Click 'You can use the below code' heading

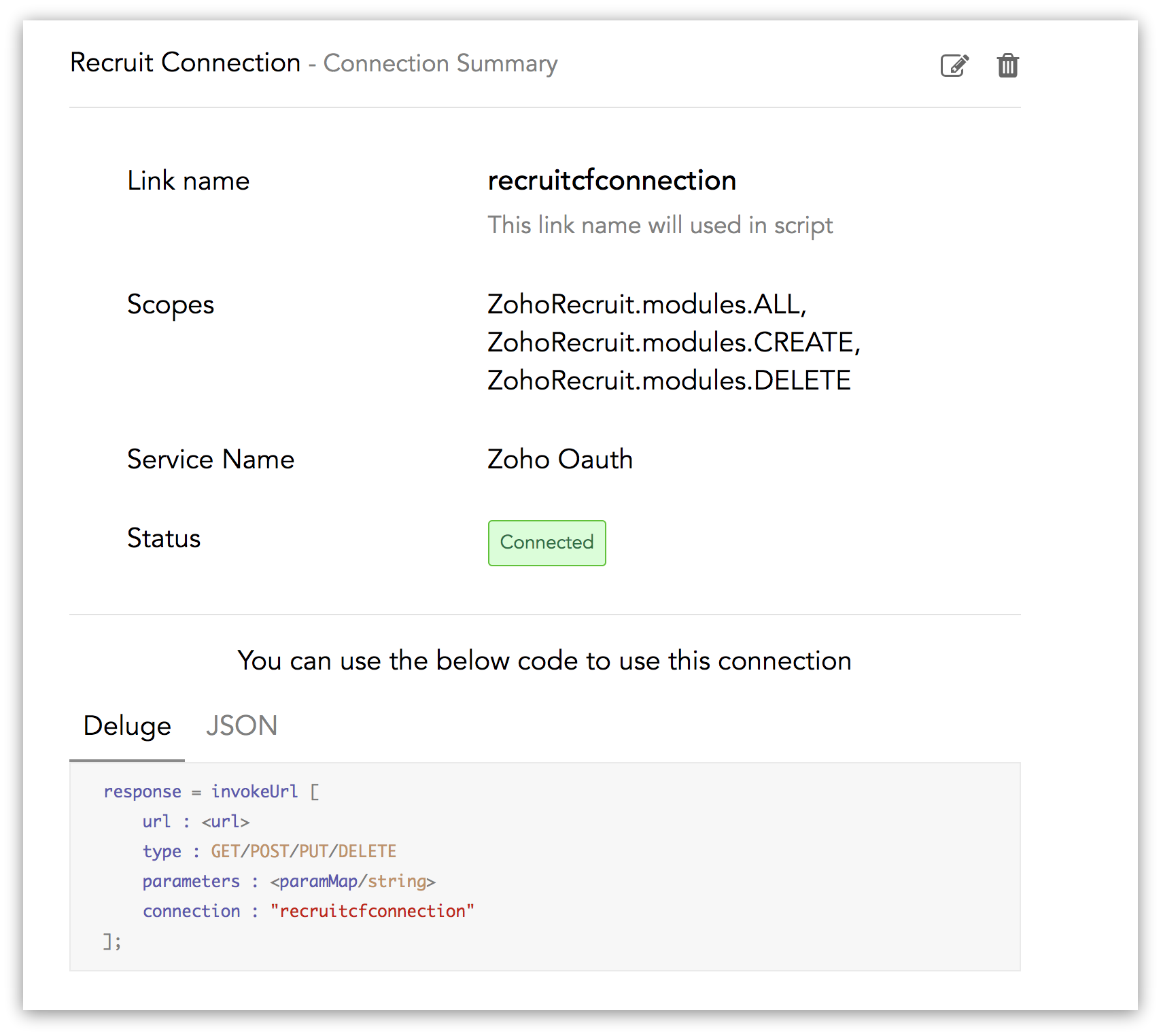(544, 661)
